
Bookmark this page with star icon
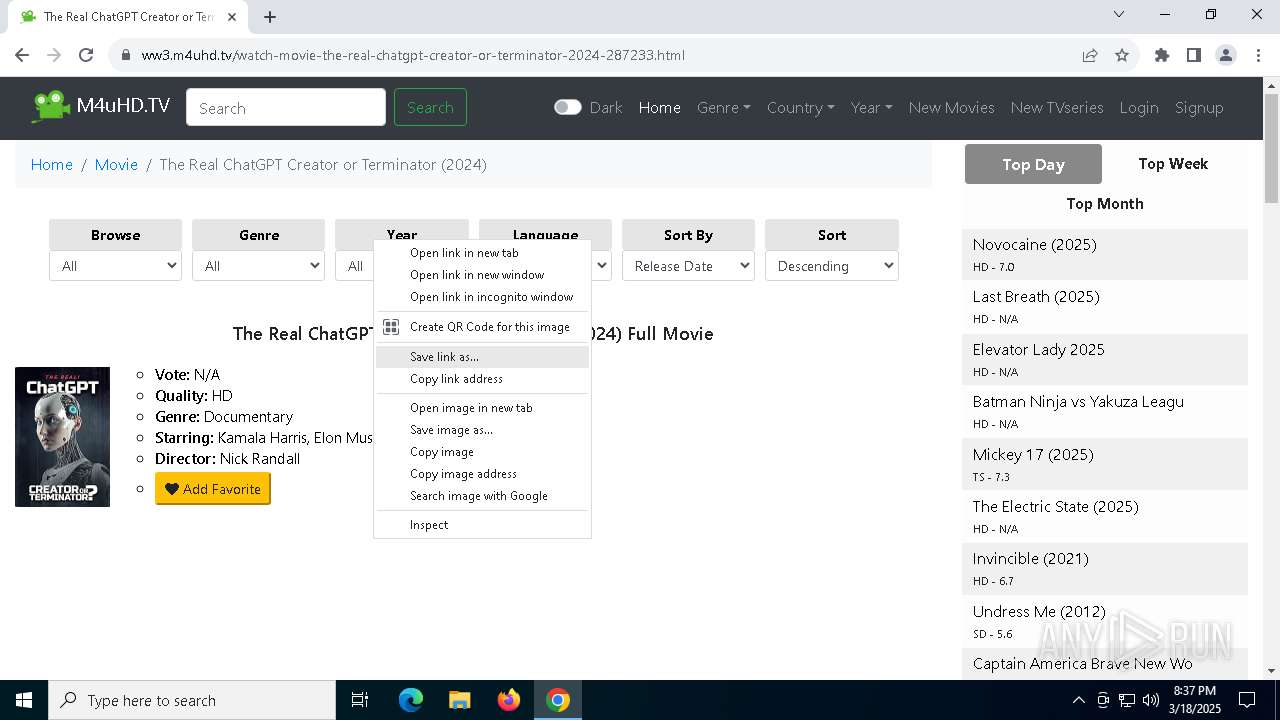pyautogui.click(x=1122, y=55)
